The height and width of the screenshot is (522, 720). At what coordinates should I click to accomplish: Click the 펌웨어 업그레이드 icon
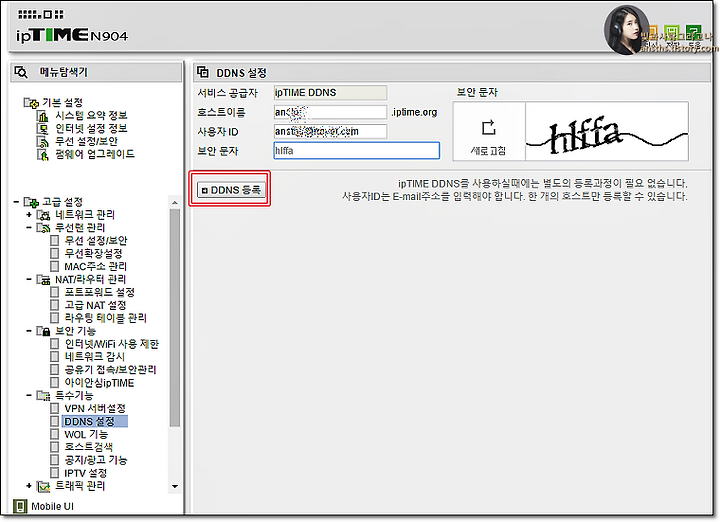(43, 155)
